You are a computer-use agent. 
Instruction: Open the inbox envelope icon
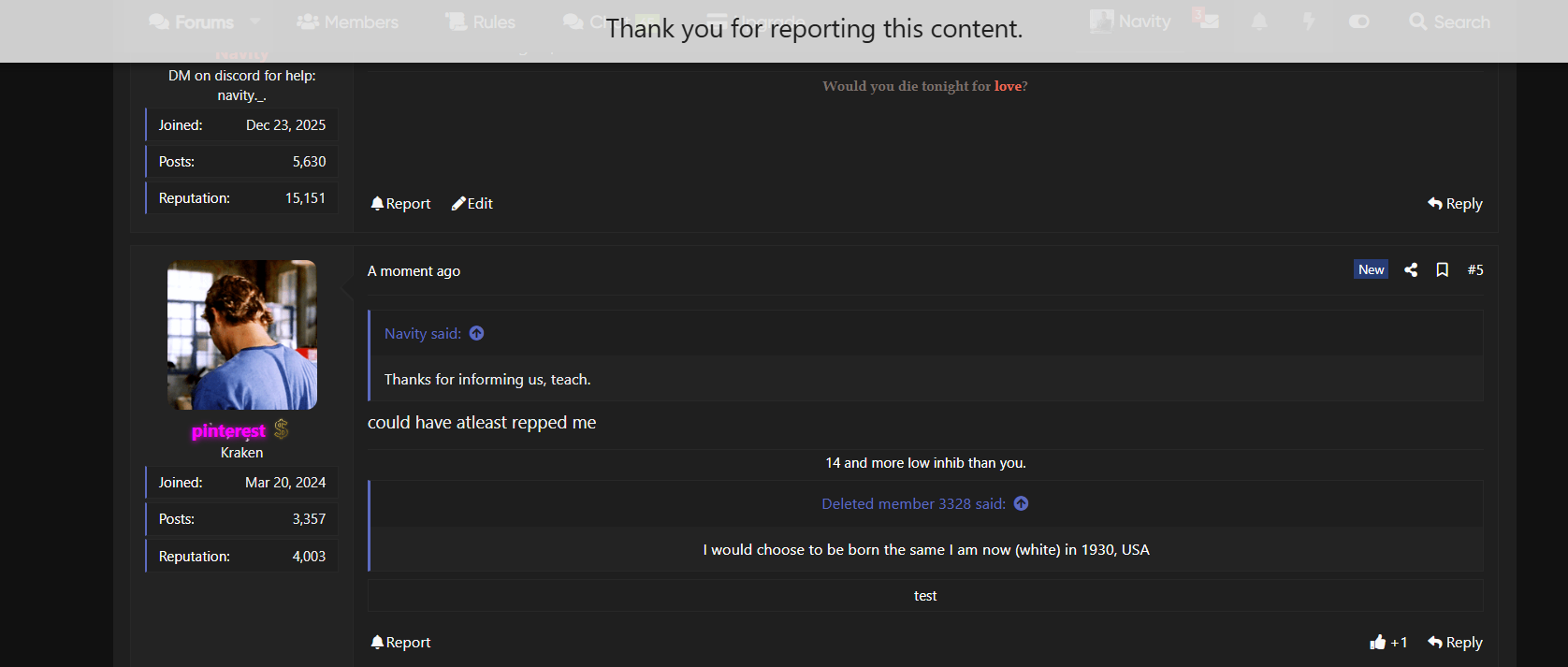(x=1208, y=21)
